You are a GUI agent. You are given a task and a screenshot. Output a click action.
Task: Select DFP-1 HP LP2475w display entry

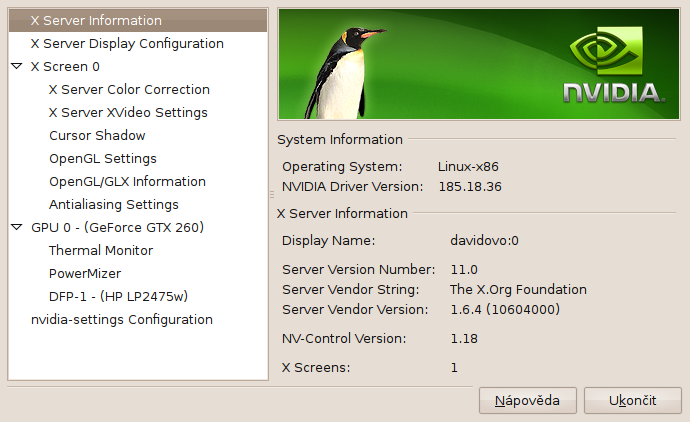118,297
